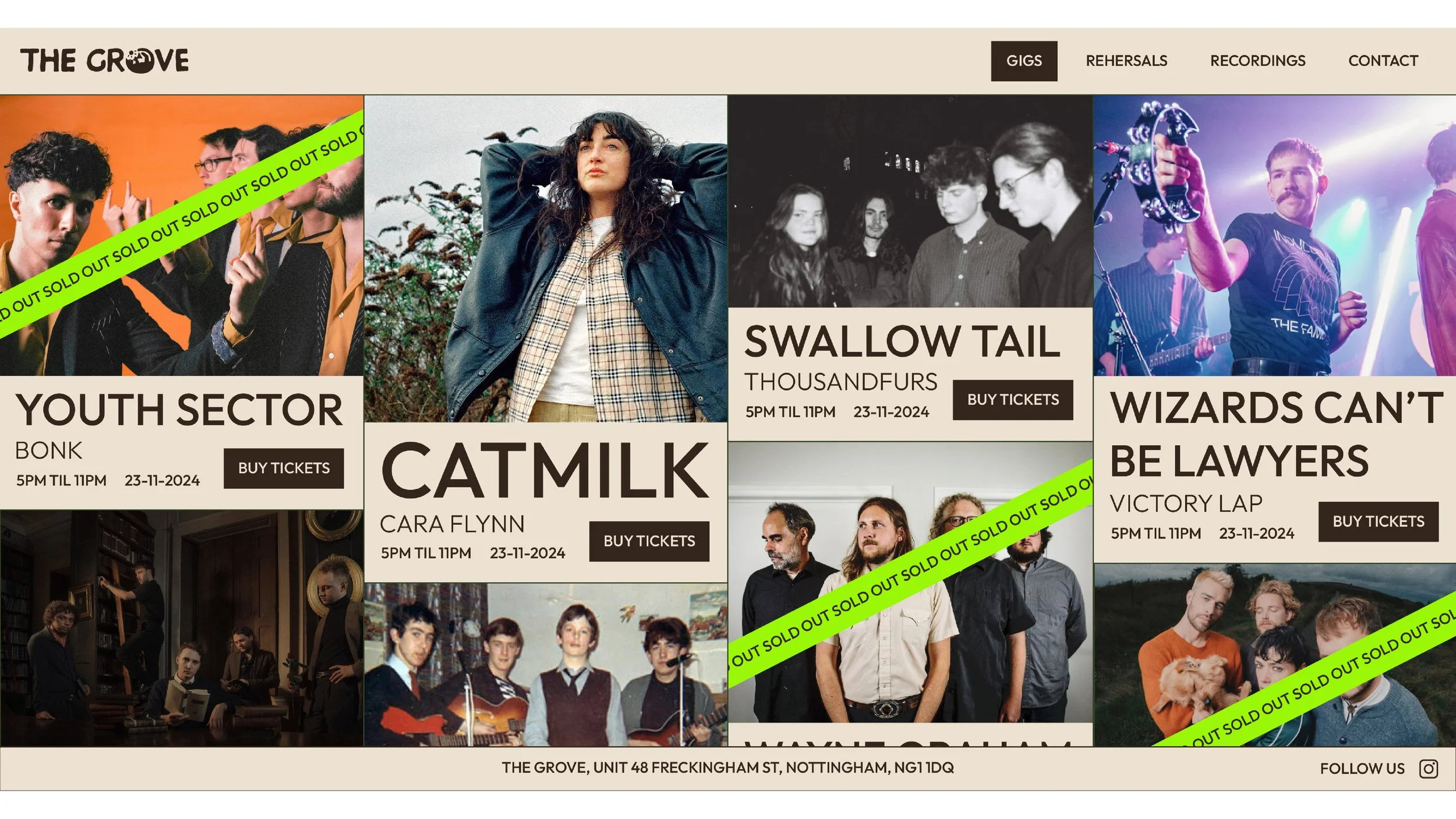Open the library band photo
Image resolution: width=1456 pixels, height=819 pixels.
[182, 628]
